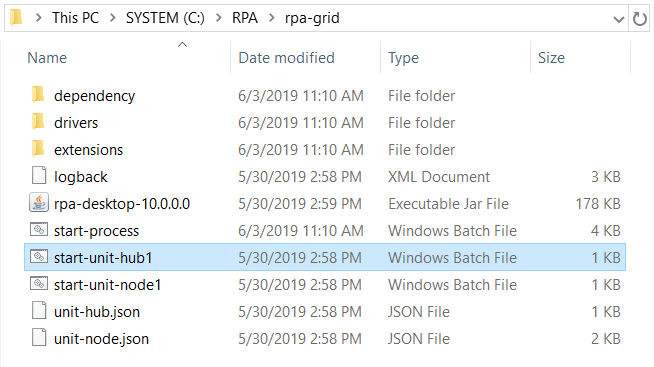Viewport: 654px width, 367px height.
Task: Click date modified of dependency folder
Action: click(301, 96)
